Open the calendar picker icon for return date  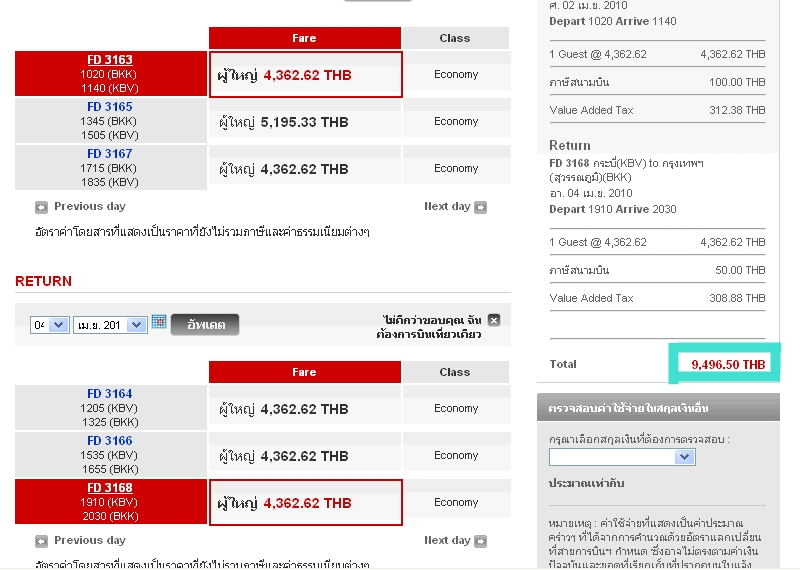point(159,321)
